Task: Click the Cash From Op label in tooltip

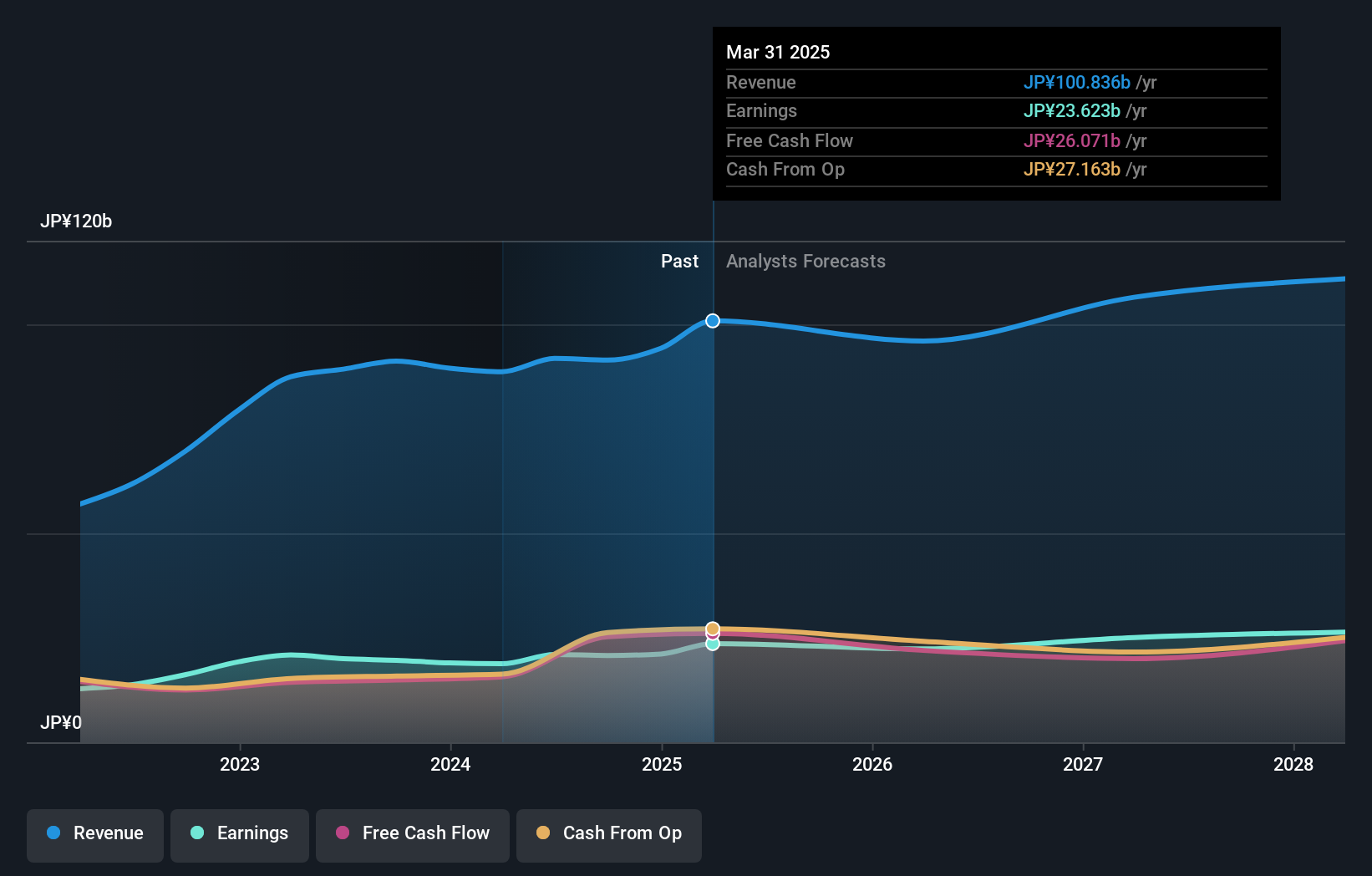Action: pos(785,170)
